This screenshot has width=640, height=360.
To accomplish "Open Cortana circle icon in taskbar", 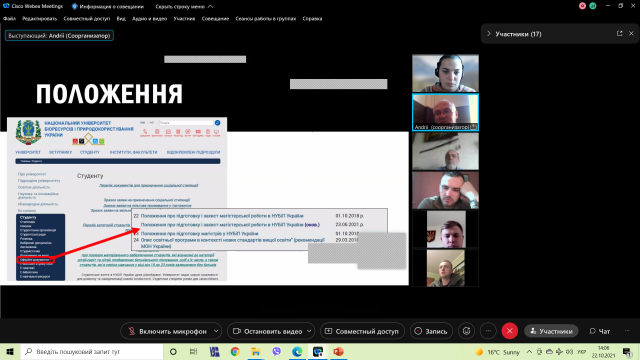I will (x=173, y=351).
